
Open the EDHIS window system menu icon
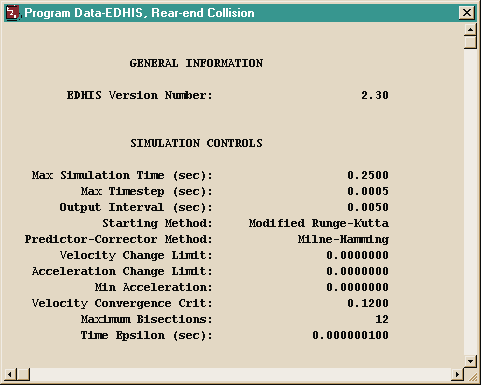pos(13,13)
